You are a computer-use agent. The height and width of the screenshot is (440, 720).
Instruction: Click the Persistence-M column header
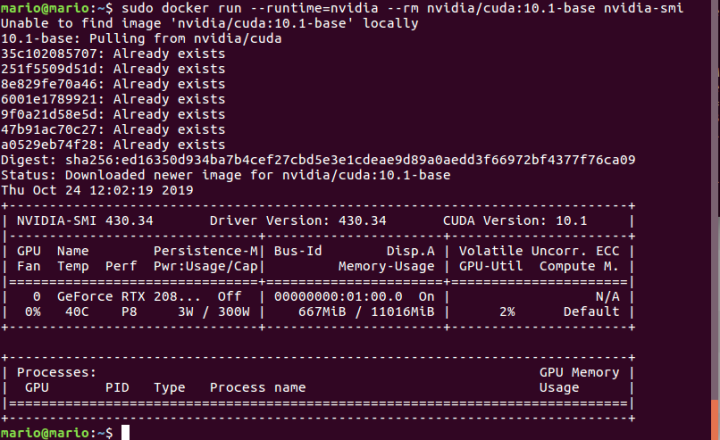click(x=206, y=251)
